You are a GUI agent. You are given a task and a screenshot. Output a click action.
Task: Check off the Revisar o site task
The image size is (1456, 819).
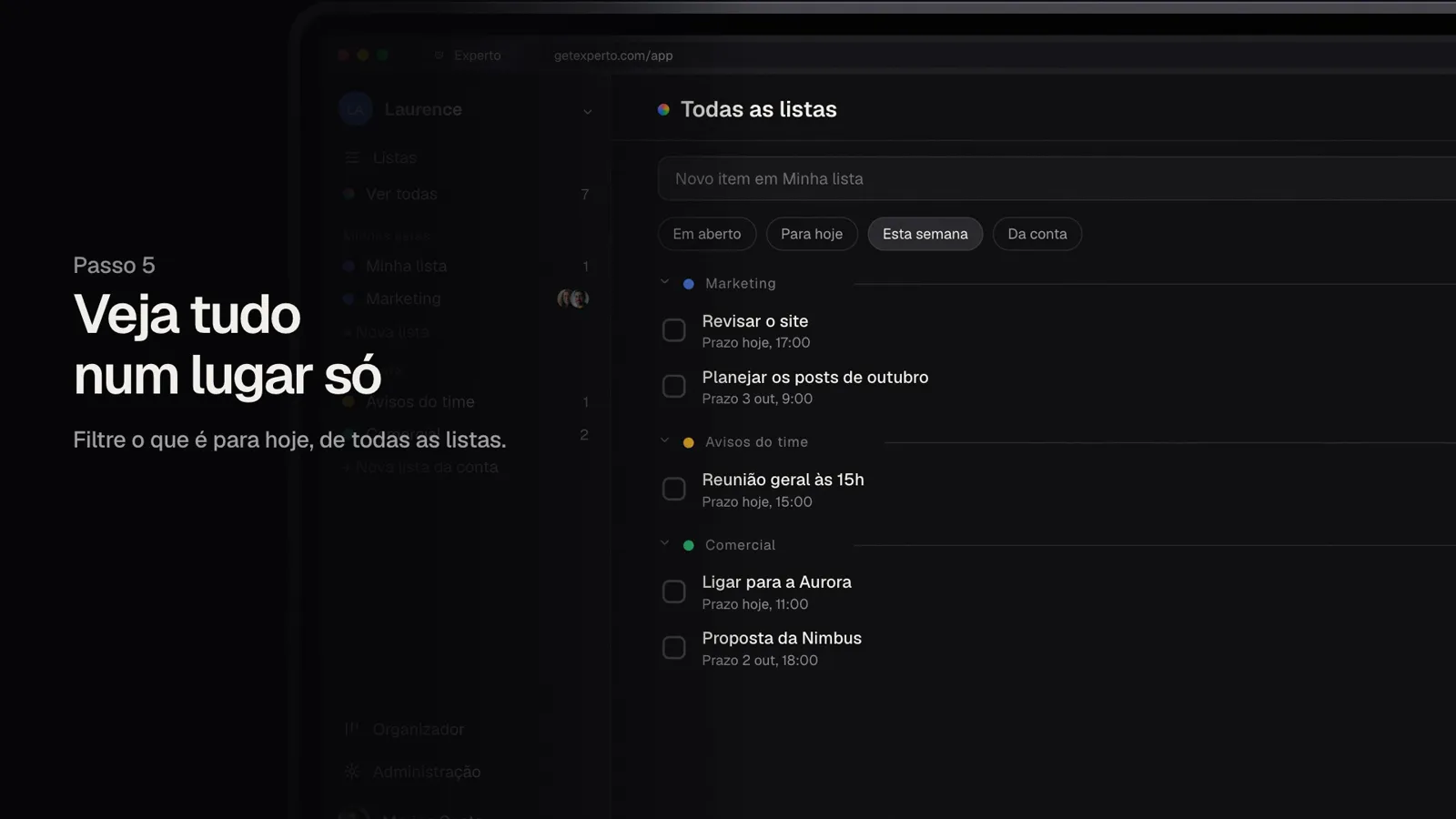pyautogui.click(x=673, y=330)
